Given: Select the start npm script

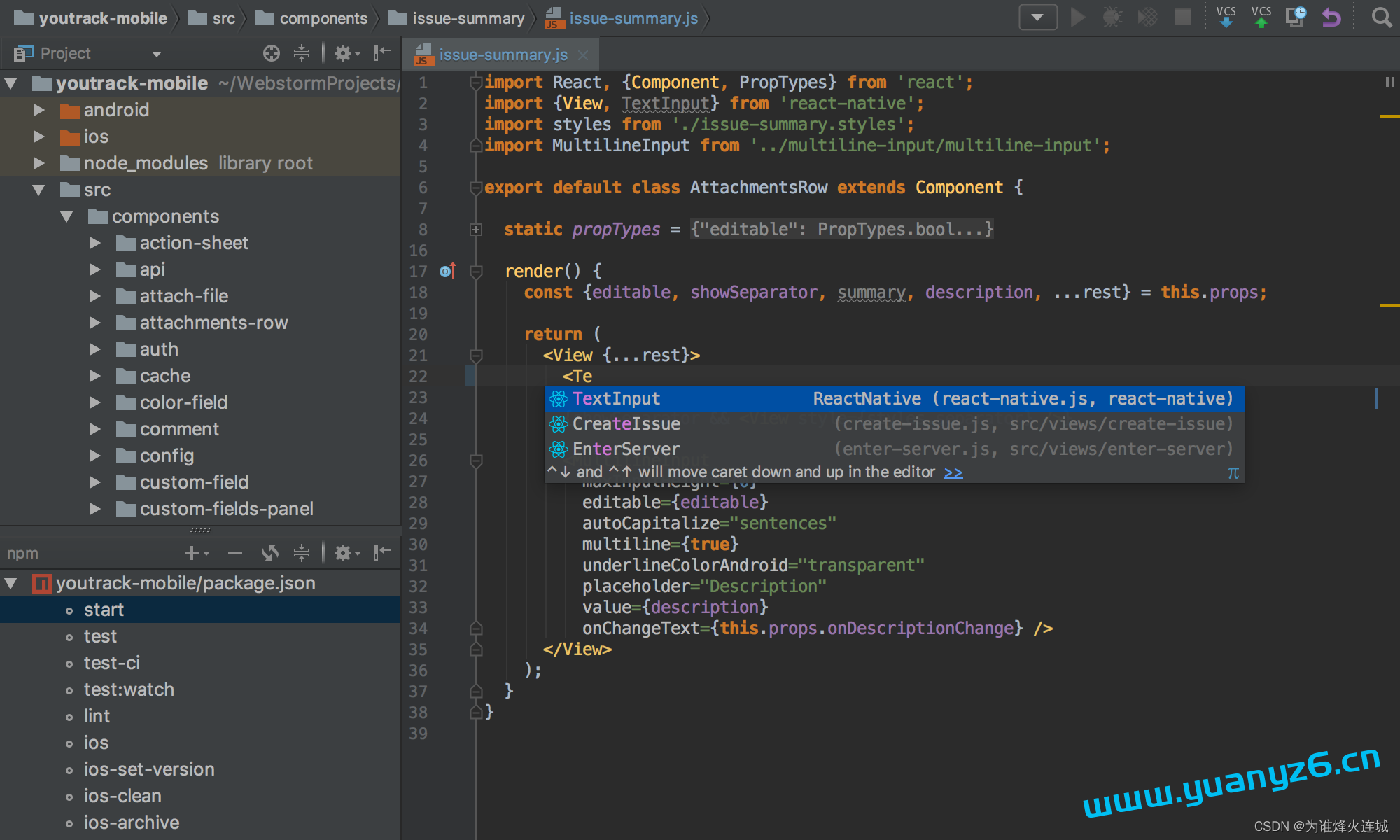Looking at the screenshot, I should pyautogui.click(x=200, y=610).
